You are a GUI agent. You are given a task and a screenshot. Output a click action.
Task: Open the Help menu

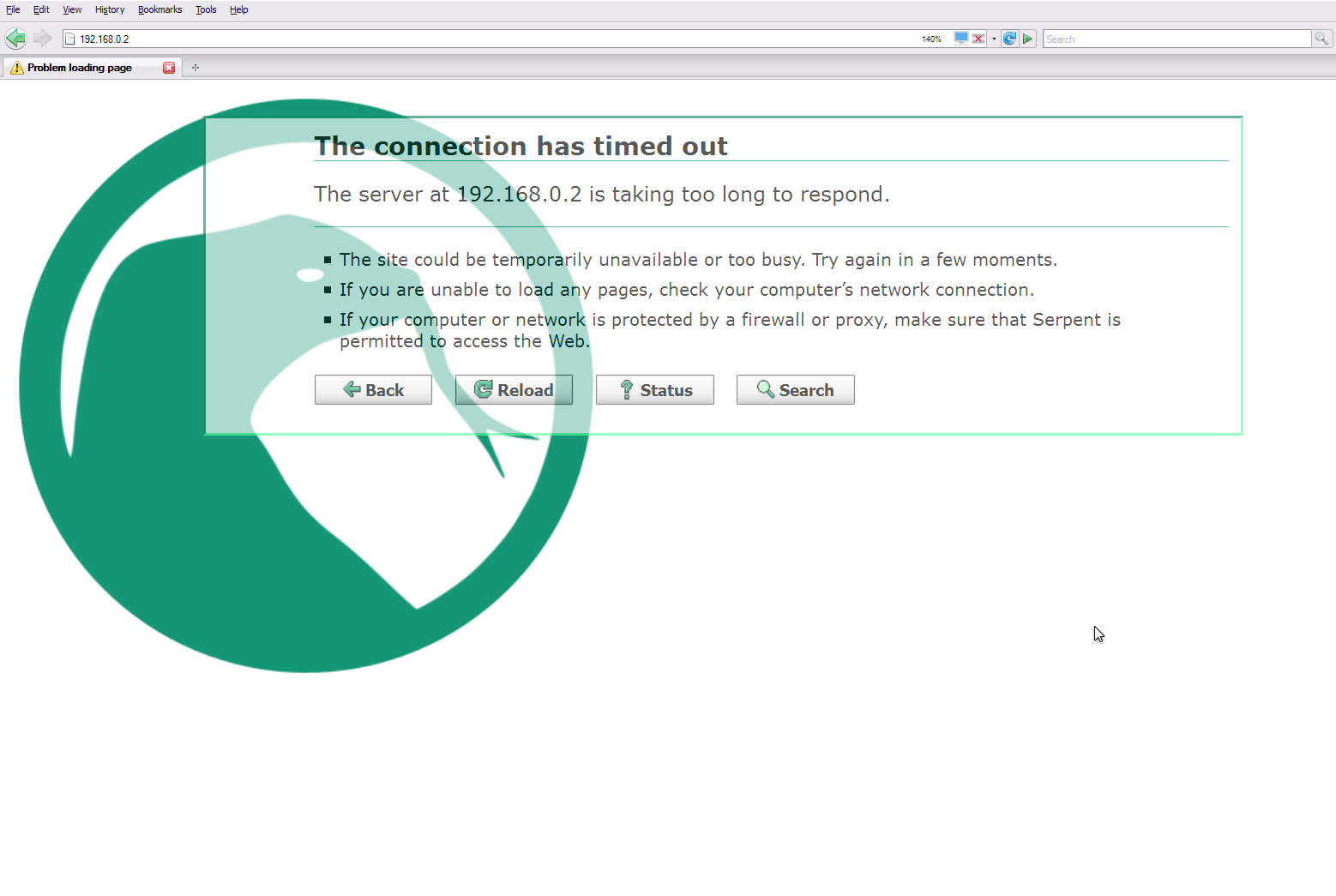[238, 9]
